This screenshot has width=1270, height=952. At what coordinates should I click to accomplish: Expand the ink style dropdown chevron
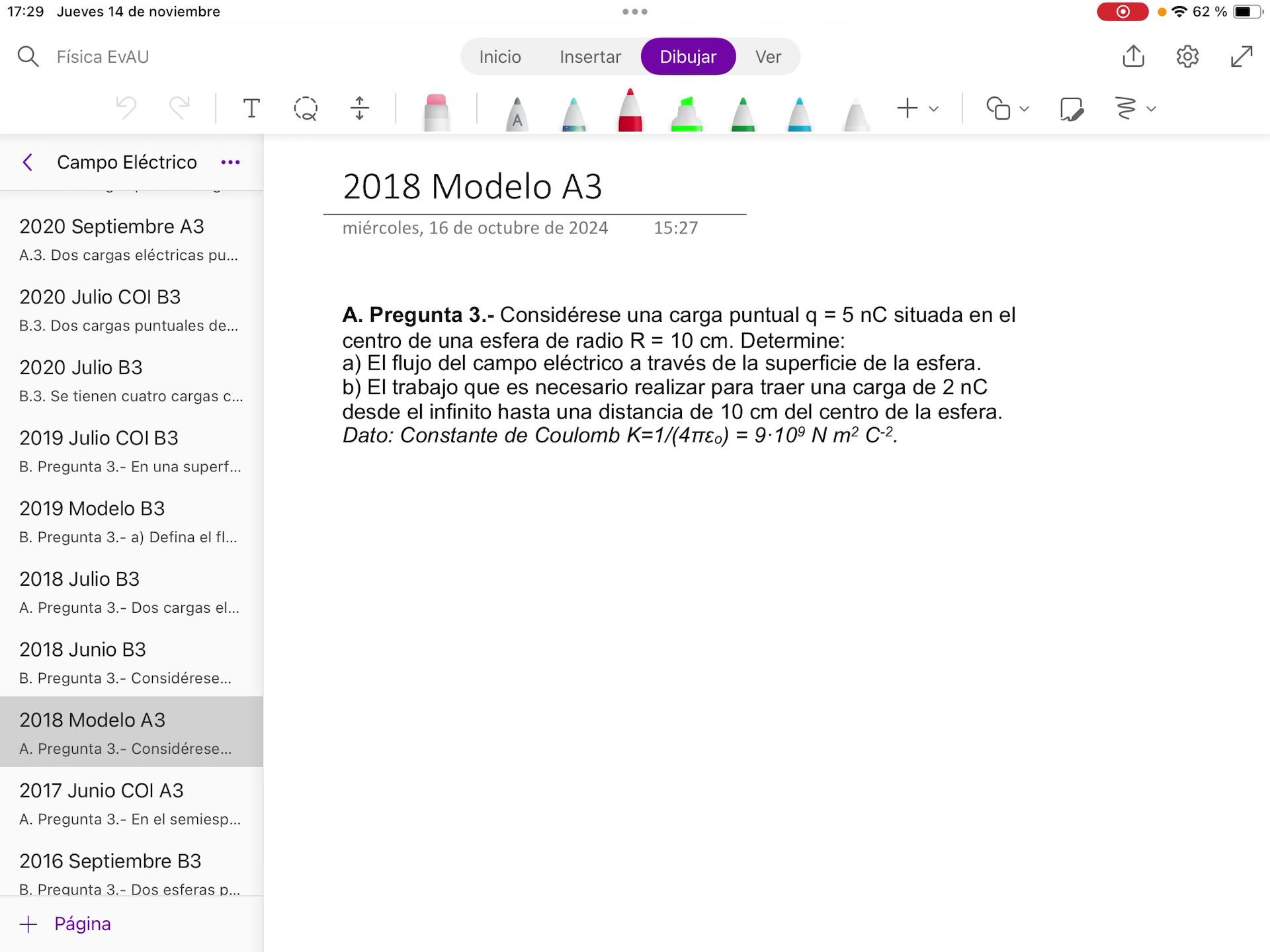(x=1151, y=108)
